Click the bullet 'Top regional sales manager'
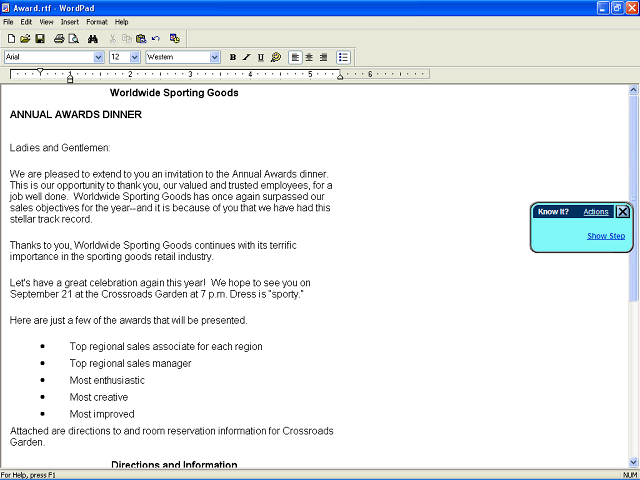This screenshot has height=480, width=640. pos(130,363)
